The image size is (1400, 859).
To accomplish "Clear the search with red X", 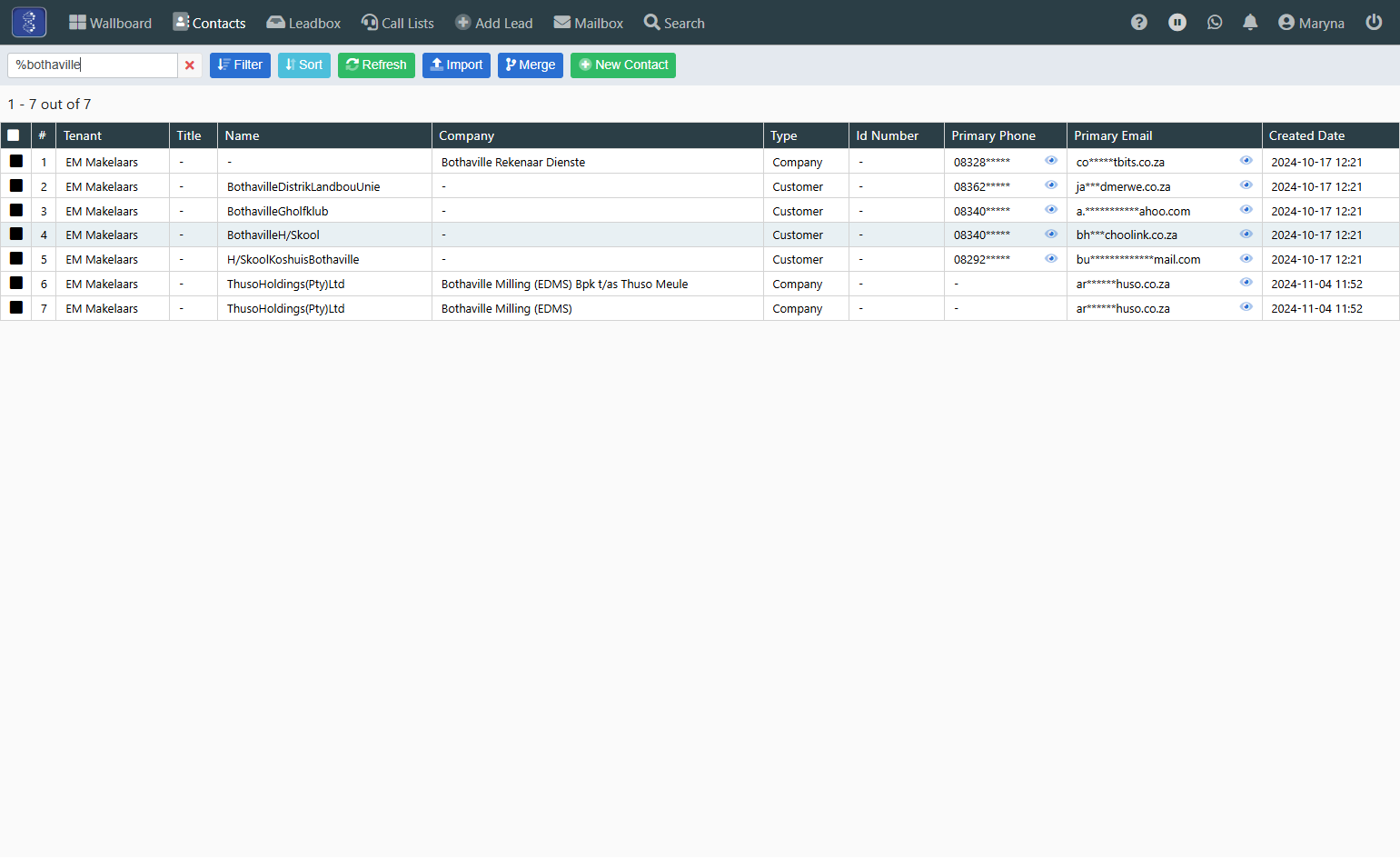I will (x=190, y=65).
